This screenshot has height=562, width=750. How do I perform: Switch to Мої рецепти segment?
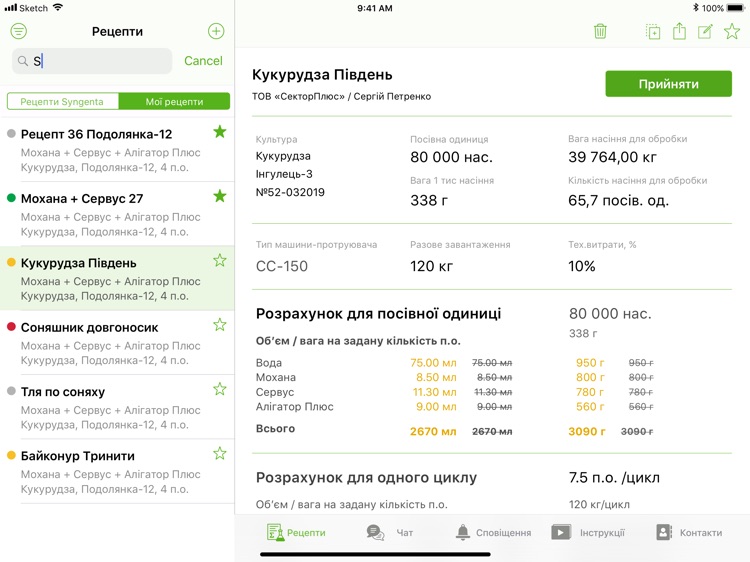coord(174,101)
